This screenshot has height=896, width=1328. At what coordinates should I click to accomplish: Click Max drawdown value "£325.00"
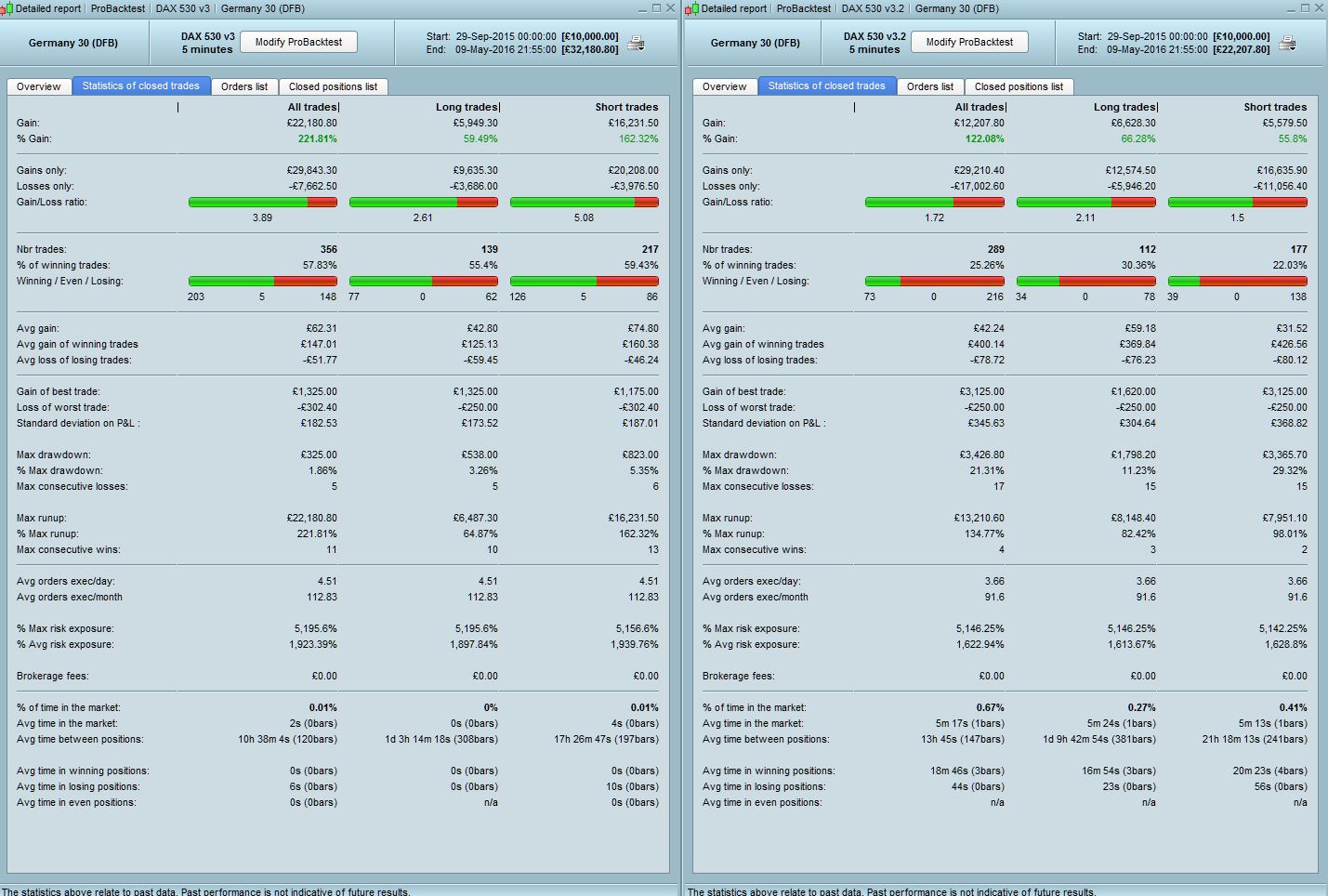[x=318, y=455]
